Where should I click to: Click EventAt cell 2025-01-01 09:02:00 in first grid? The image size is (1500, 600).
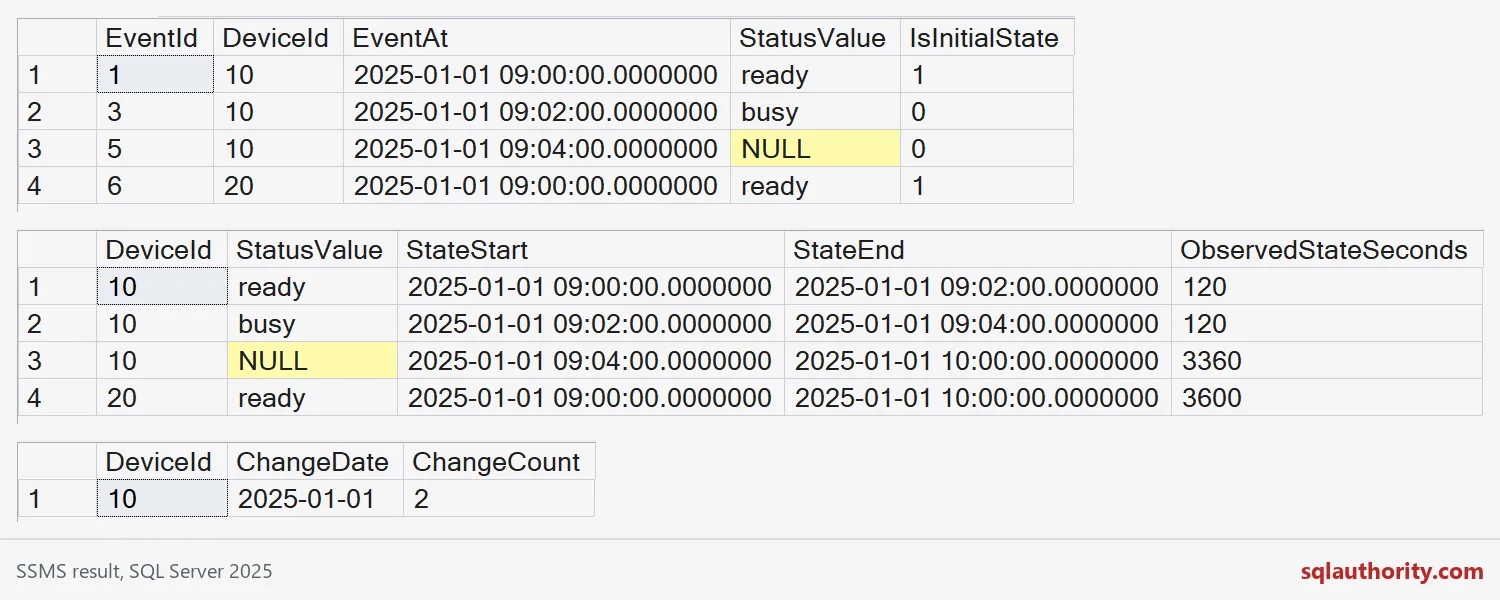537,112
